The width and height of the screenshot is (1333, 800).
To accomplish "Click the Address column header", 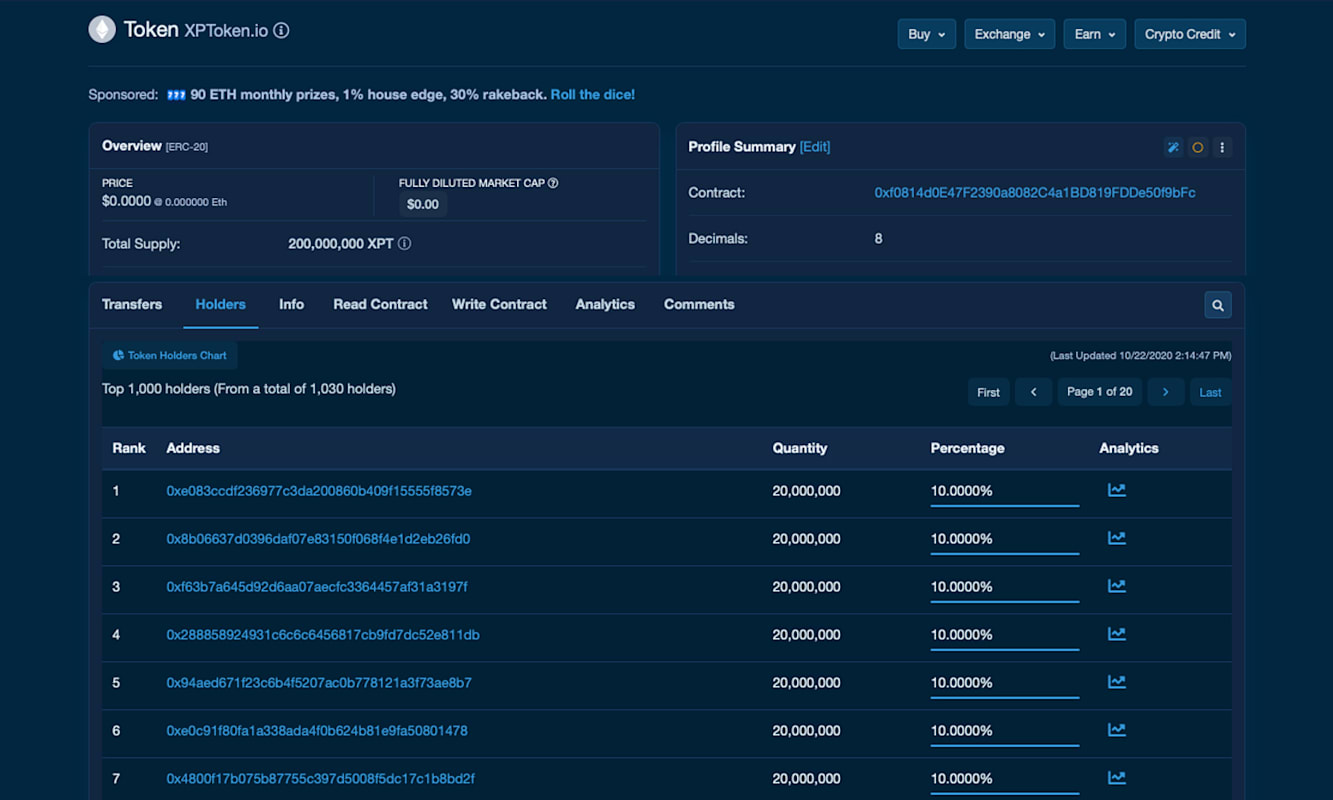I will point(193,448).
